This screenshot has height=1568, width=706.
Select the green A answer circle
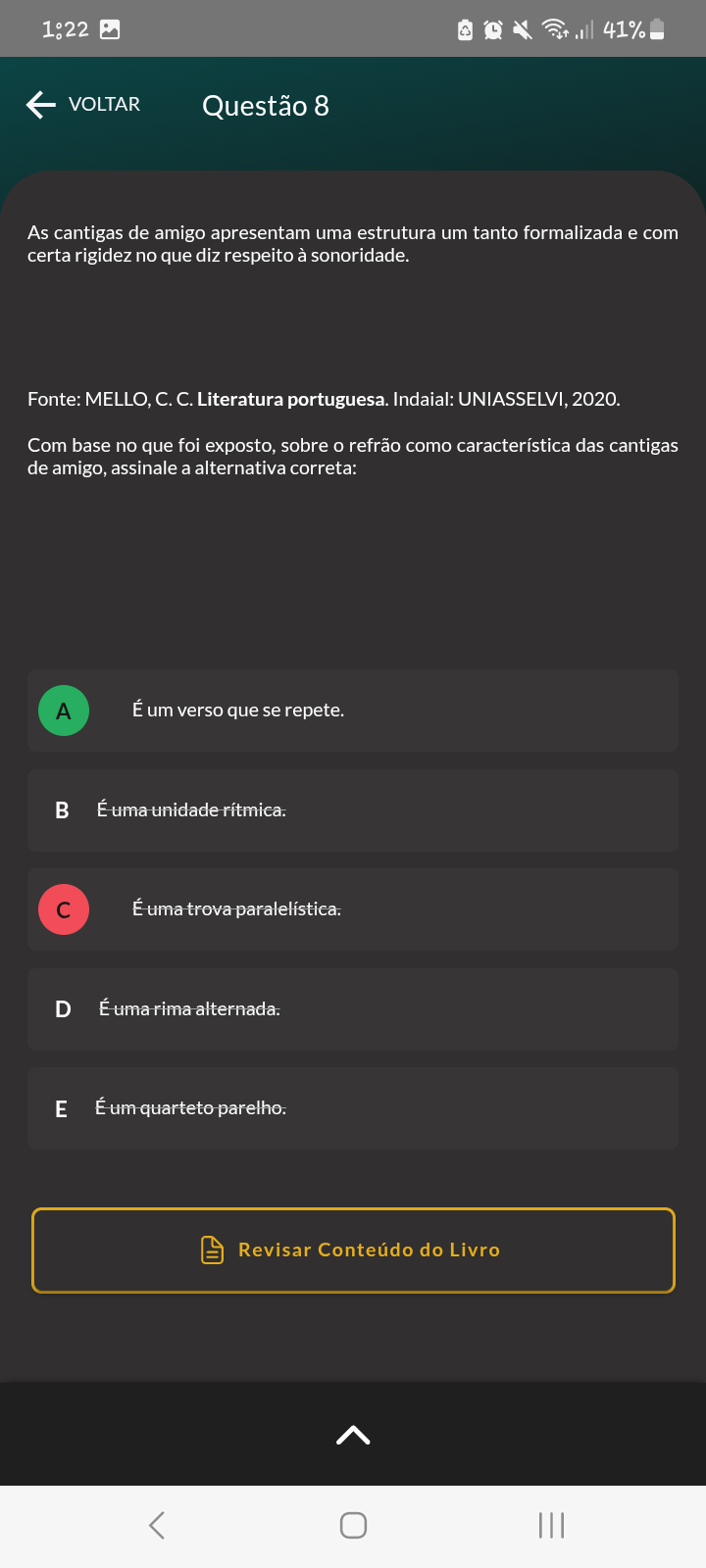(x=64, y=710)
